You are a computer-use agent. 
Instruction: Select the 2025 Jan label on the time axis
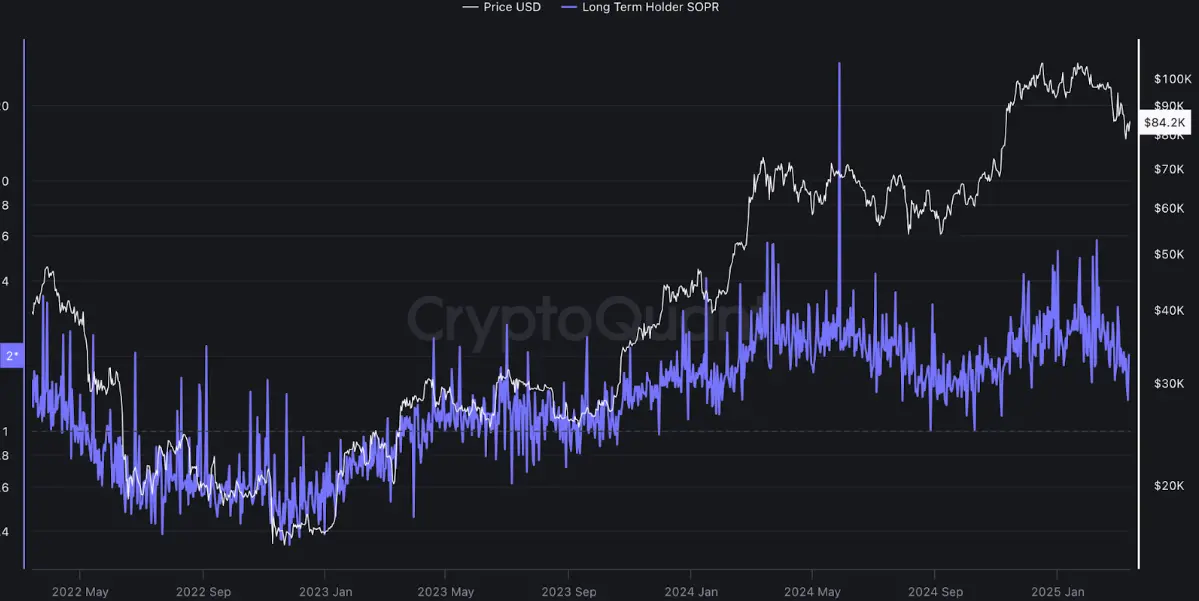point(1057,591)
